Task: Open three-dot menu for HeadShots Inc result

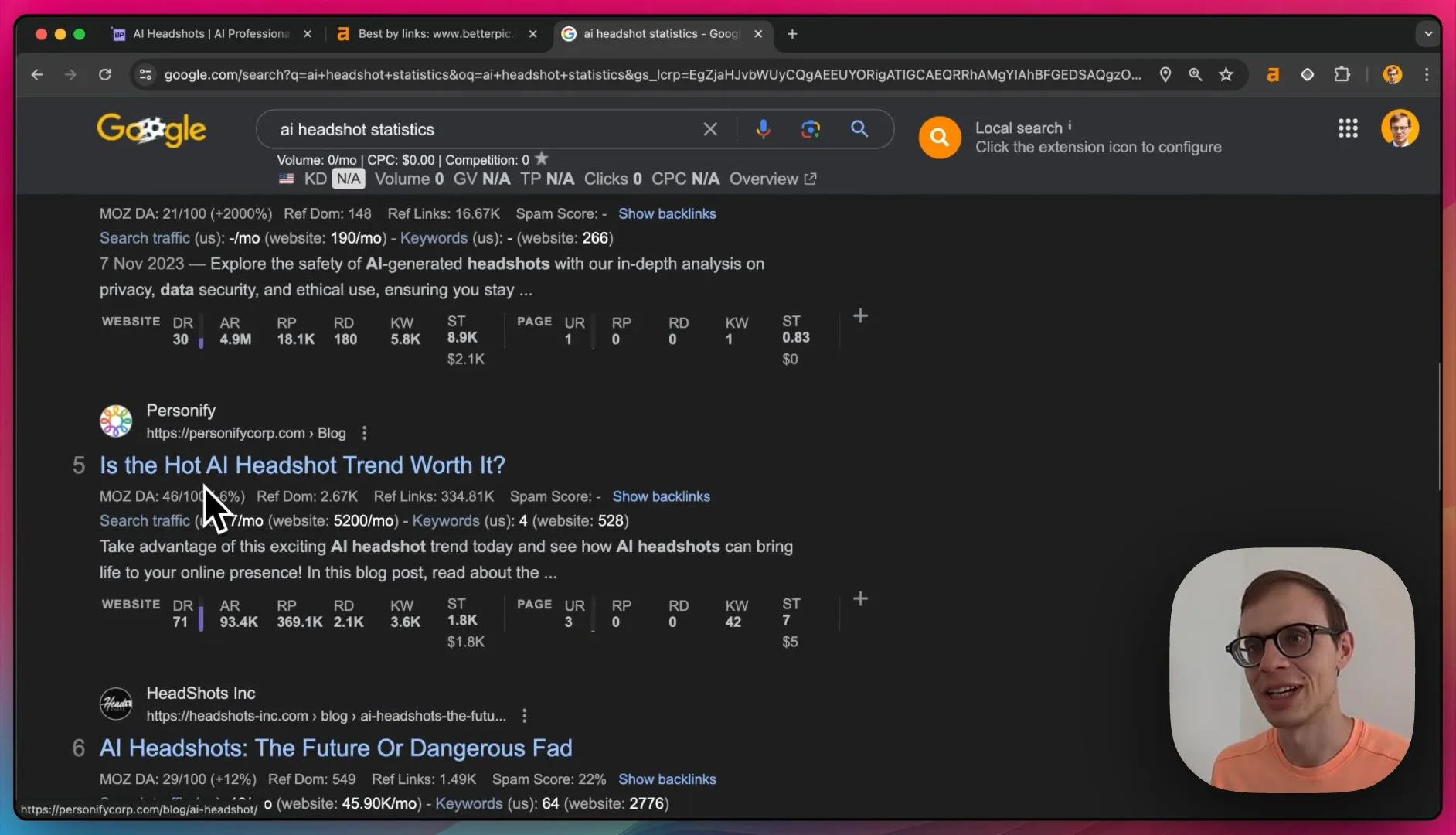Action: coord(524,716)
